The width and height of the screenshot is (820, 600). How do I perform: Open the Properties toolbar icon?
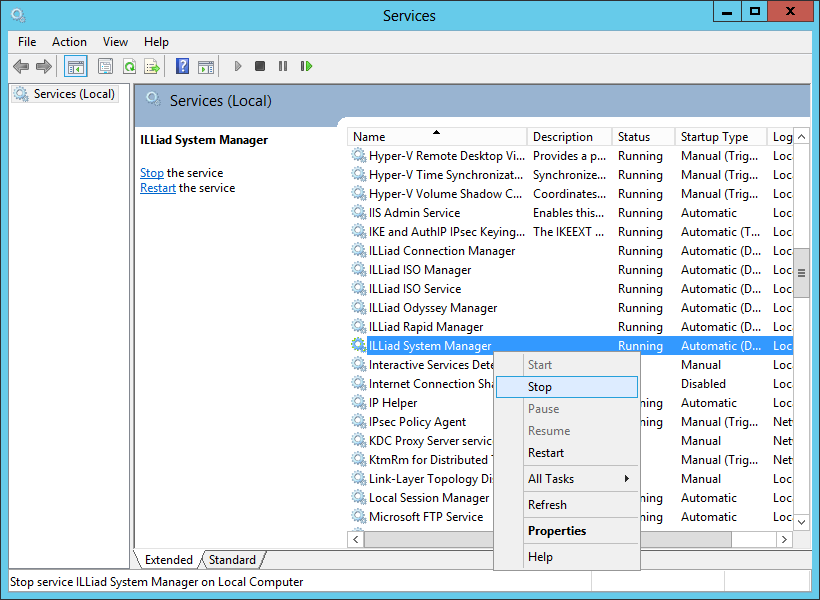pos(105,66)
